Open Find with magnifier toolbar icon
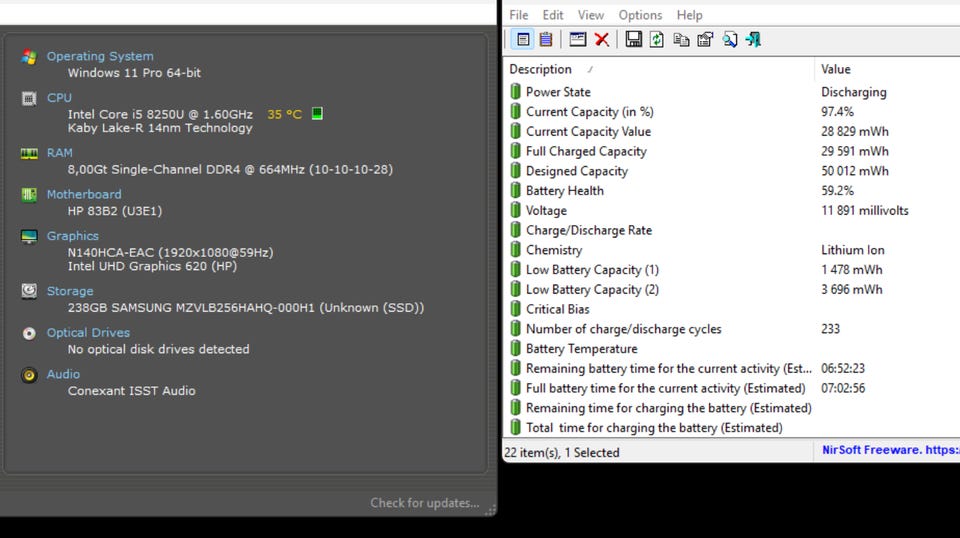960x538 pixels. click(x=729, y=40)
